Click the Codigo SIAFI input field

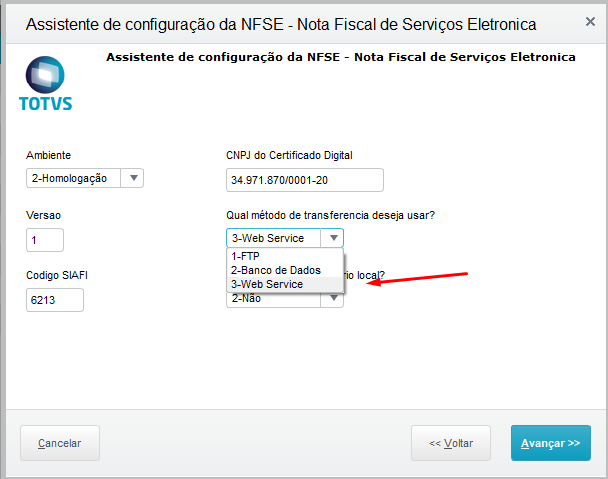[x=55, y=300]
